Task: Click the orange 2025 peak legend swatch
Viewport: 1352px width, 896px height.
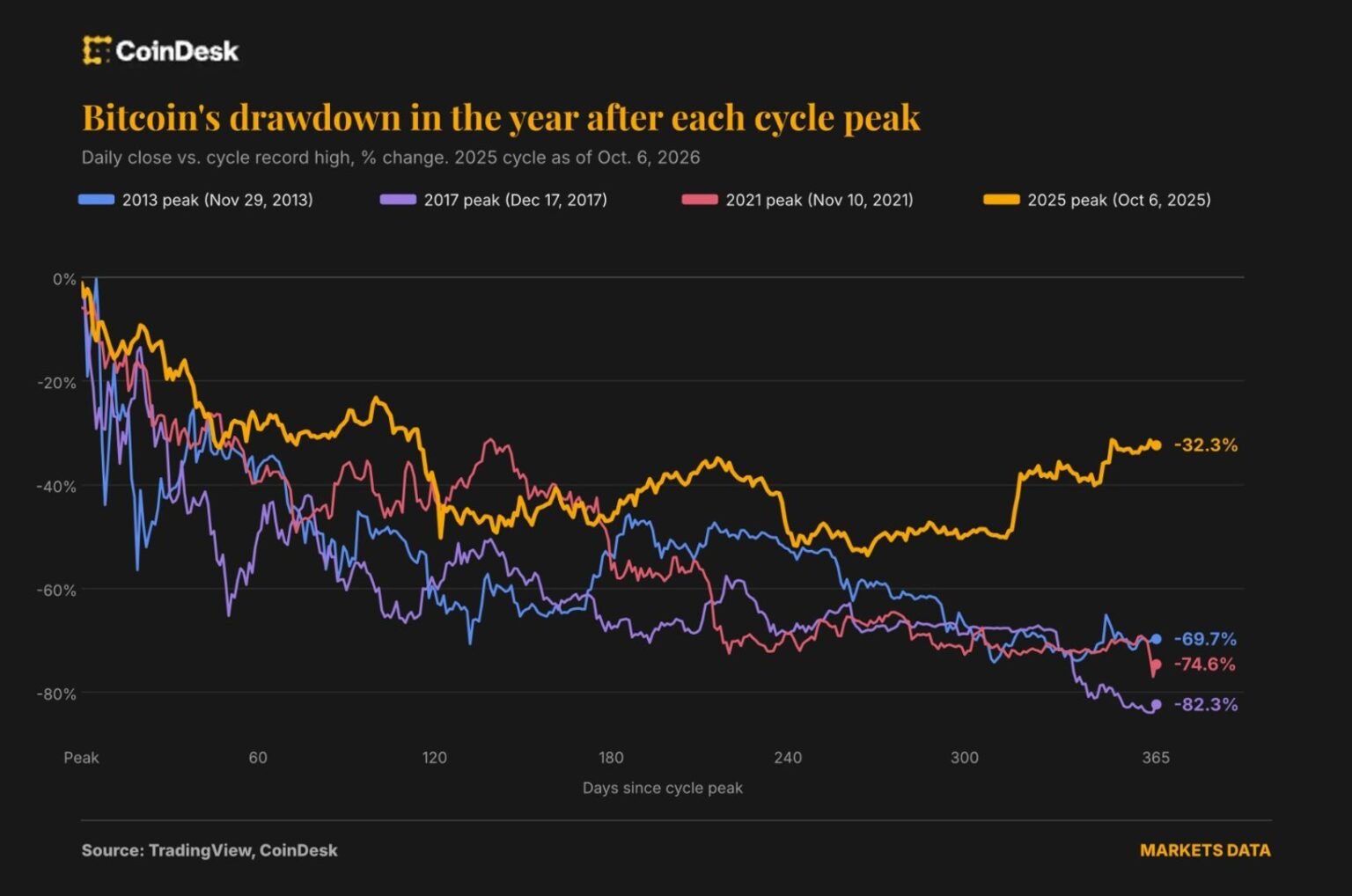Action: pos(1002,200)
